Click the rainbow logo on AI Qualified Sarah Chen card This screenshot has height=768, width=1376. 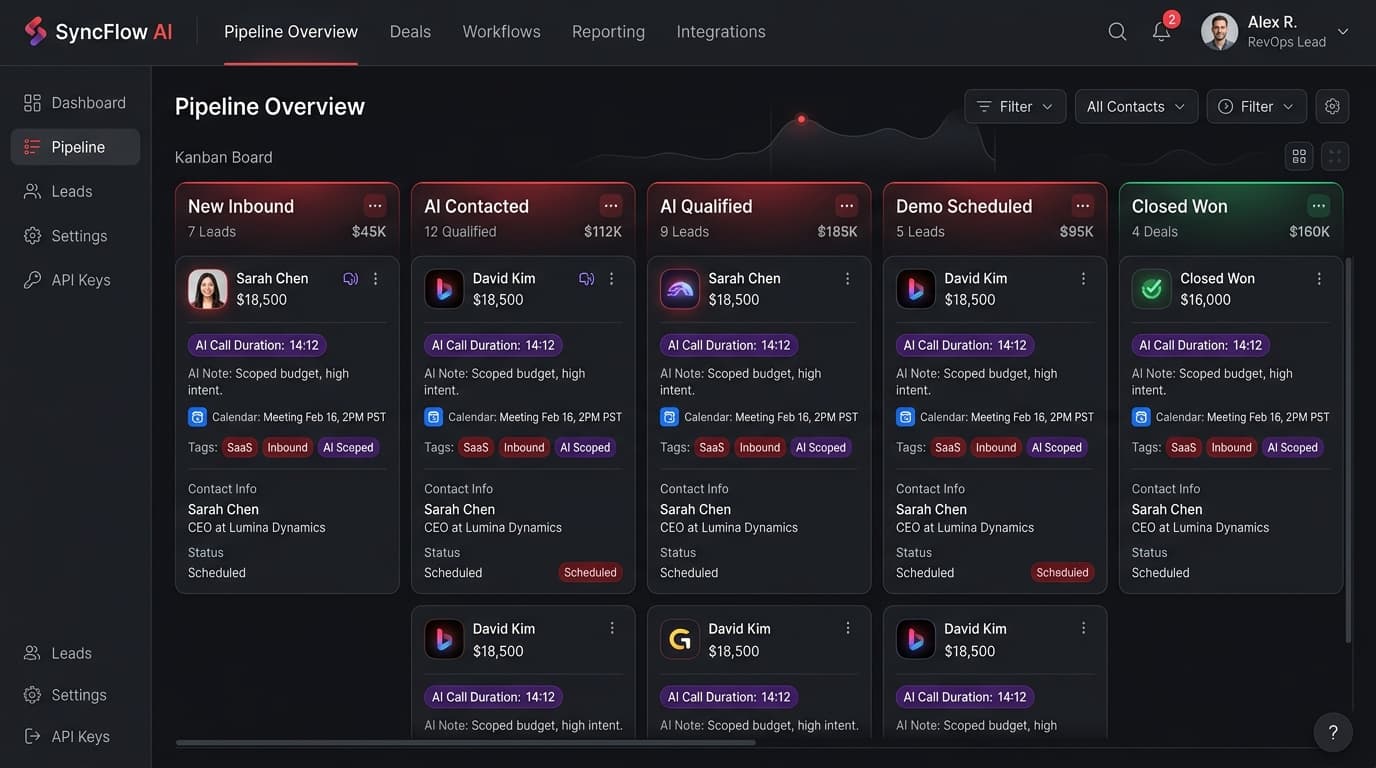point(680,289)
